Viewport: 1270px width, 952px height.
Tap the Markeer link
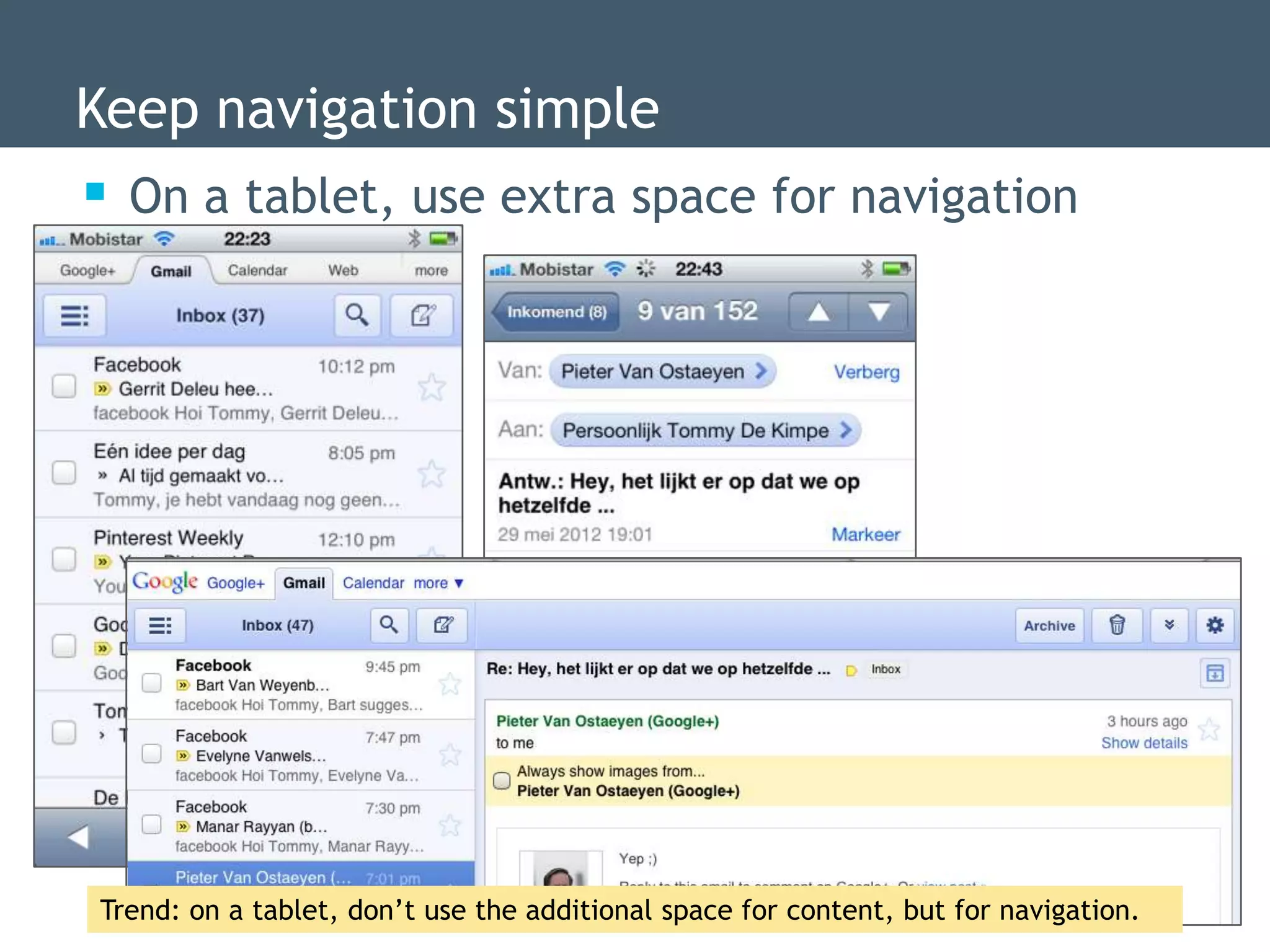pos(866,534)
